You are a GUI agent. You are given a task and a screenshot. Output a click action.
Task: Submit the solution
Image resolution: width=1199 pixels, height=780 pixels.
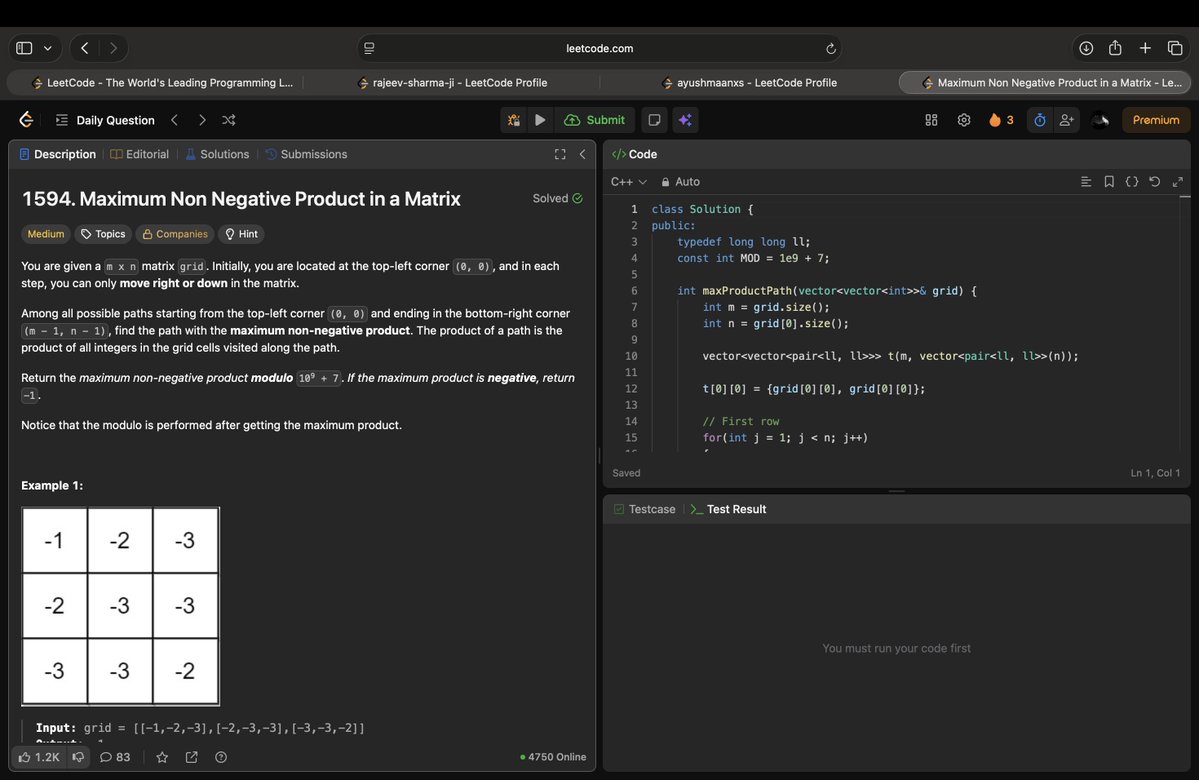[x=594, y=120]
